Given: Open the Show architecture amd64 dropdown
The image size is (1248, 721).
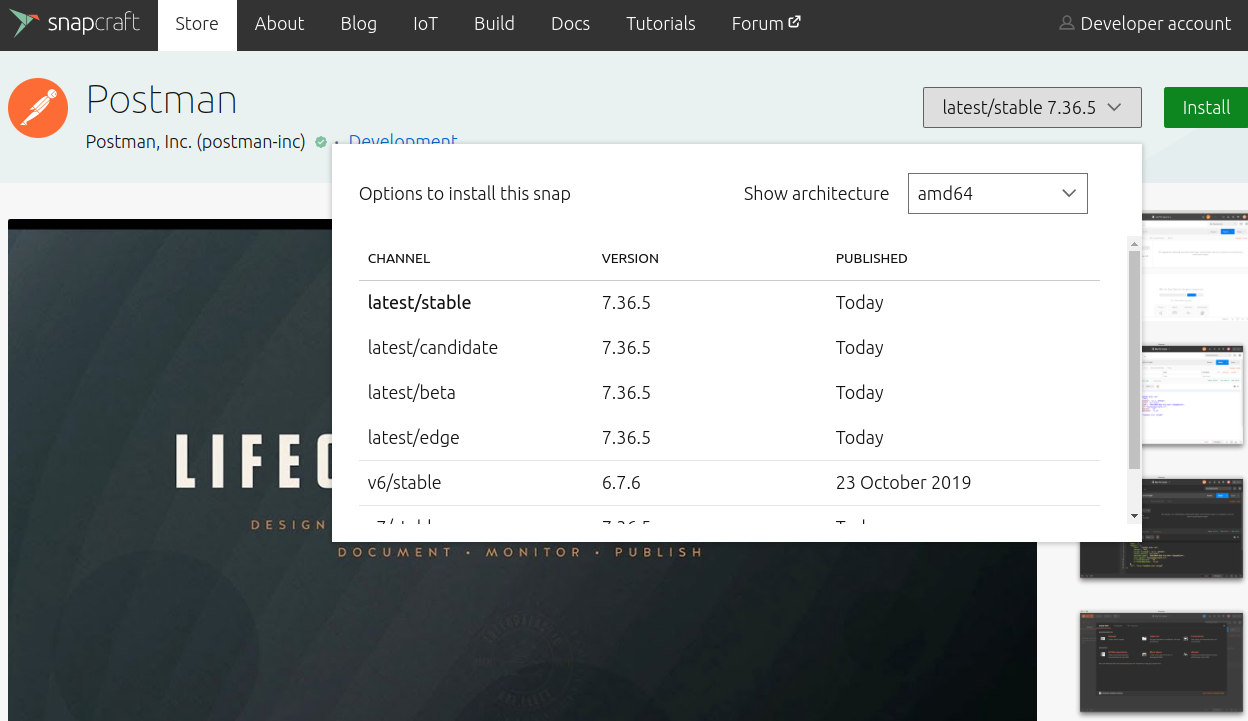Looking at the screenshot, I should [x=997, y=193].
